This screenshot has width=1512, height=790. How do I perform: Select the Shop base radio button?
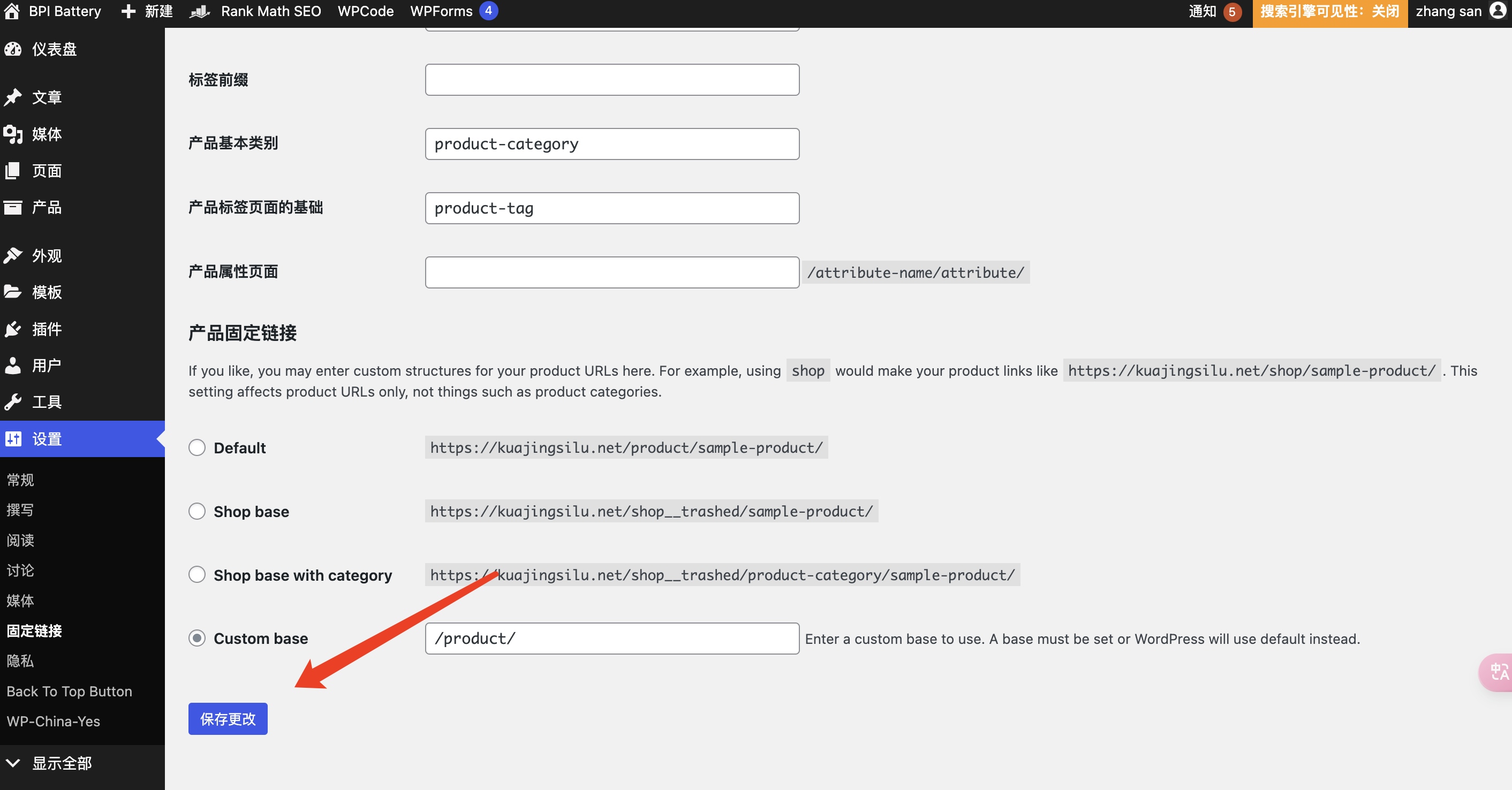coord(197,511)
